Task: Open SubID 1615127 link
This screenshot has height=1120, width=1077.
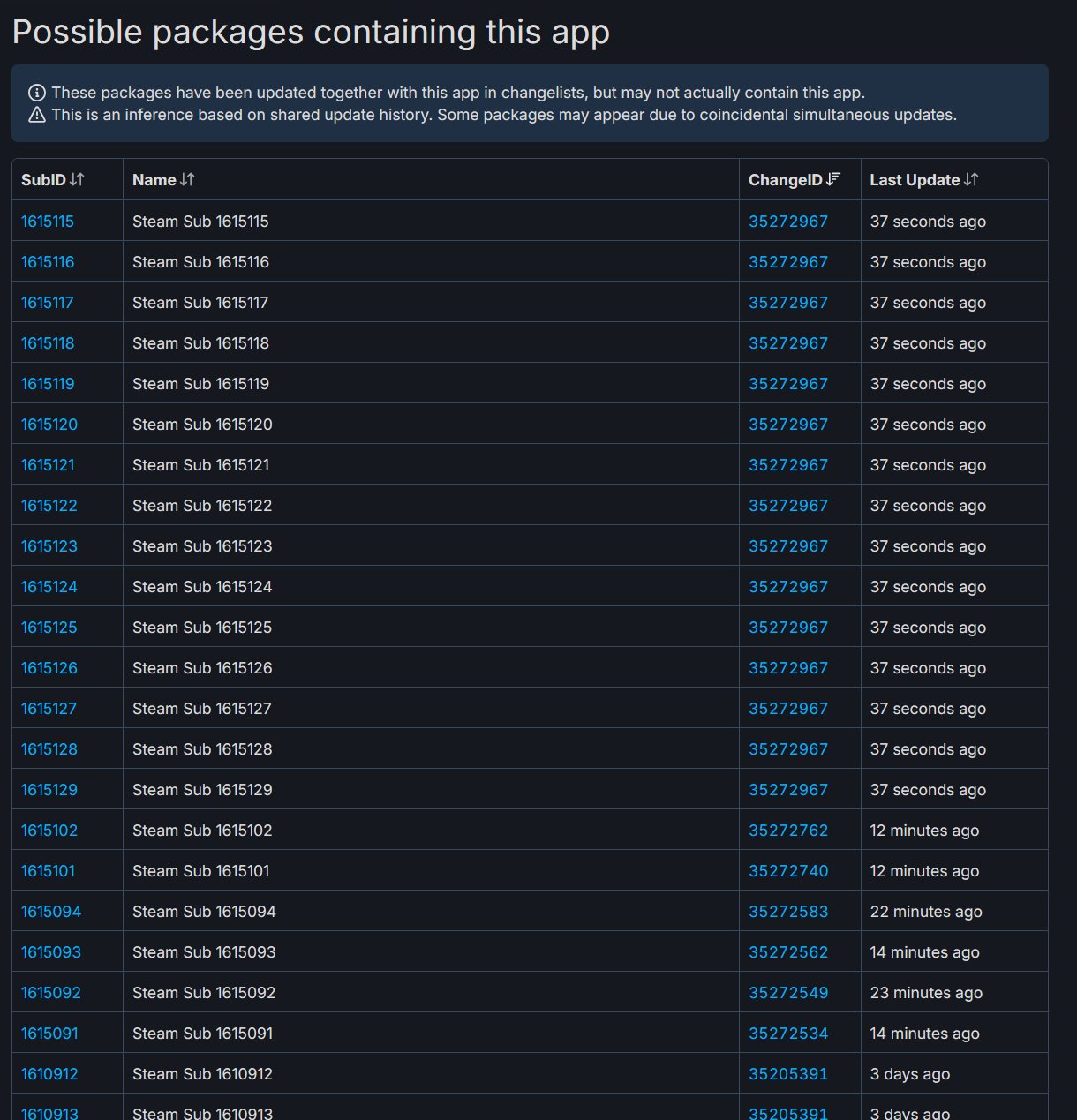Action: point(49,709)
